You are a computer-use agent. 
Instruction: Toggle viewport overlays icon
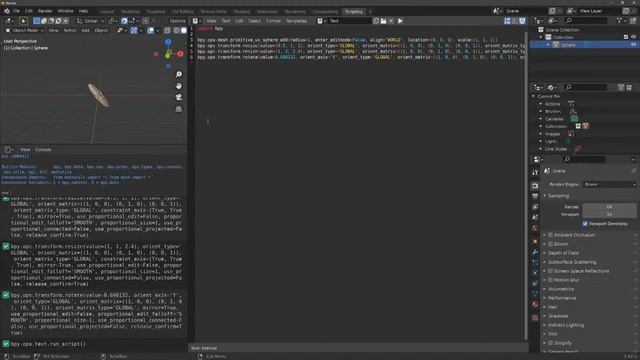click(x=151, y=31)
